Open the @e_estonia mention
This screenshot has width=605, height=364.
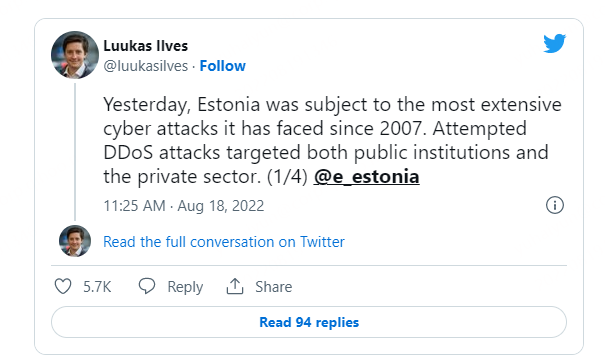point(366,177)
